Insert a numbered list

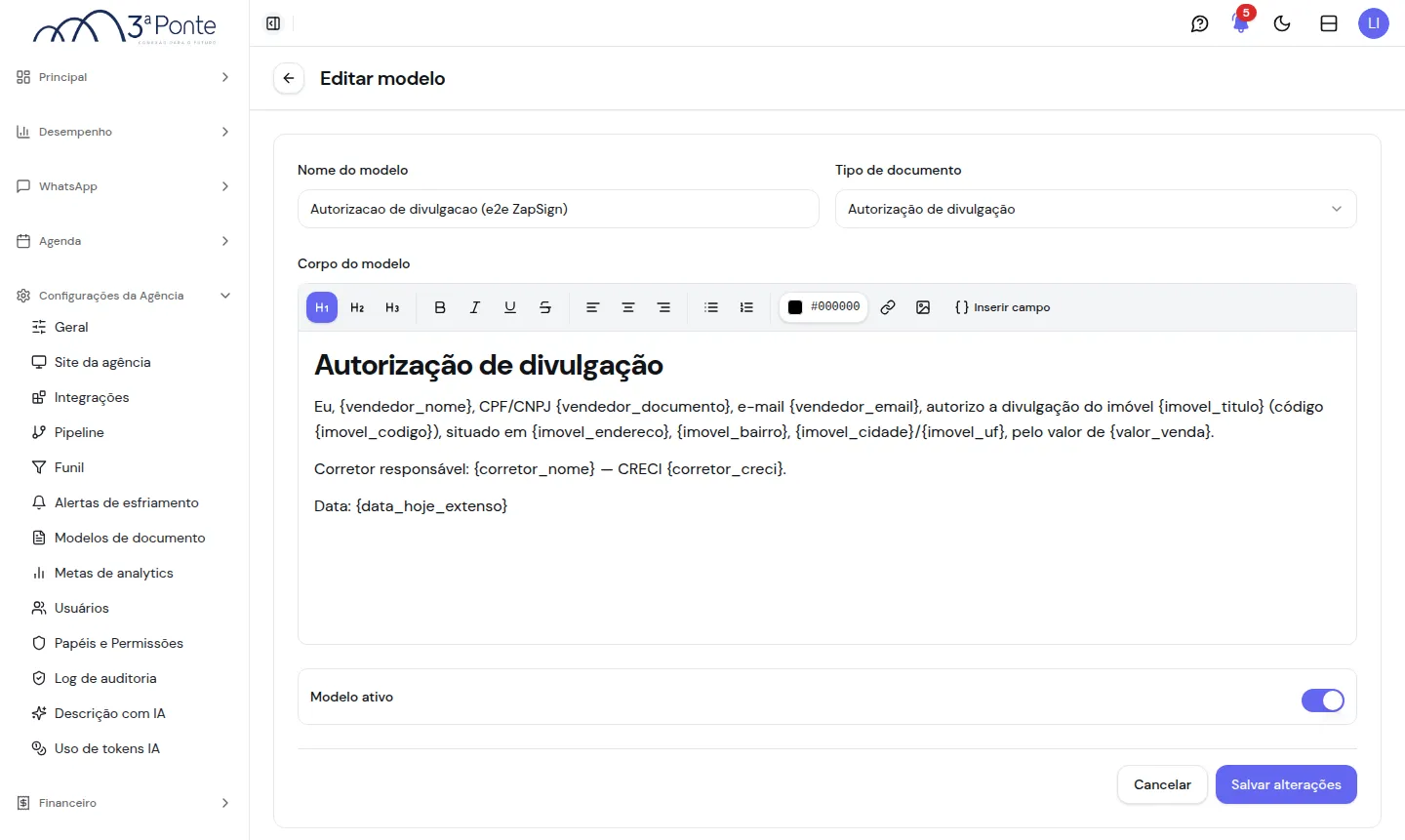coord(746,307)
